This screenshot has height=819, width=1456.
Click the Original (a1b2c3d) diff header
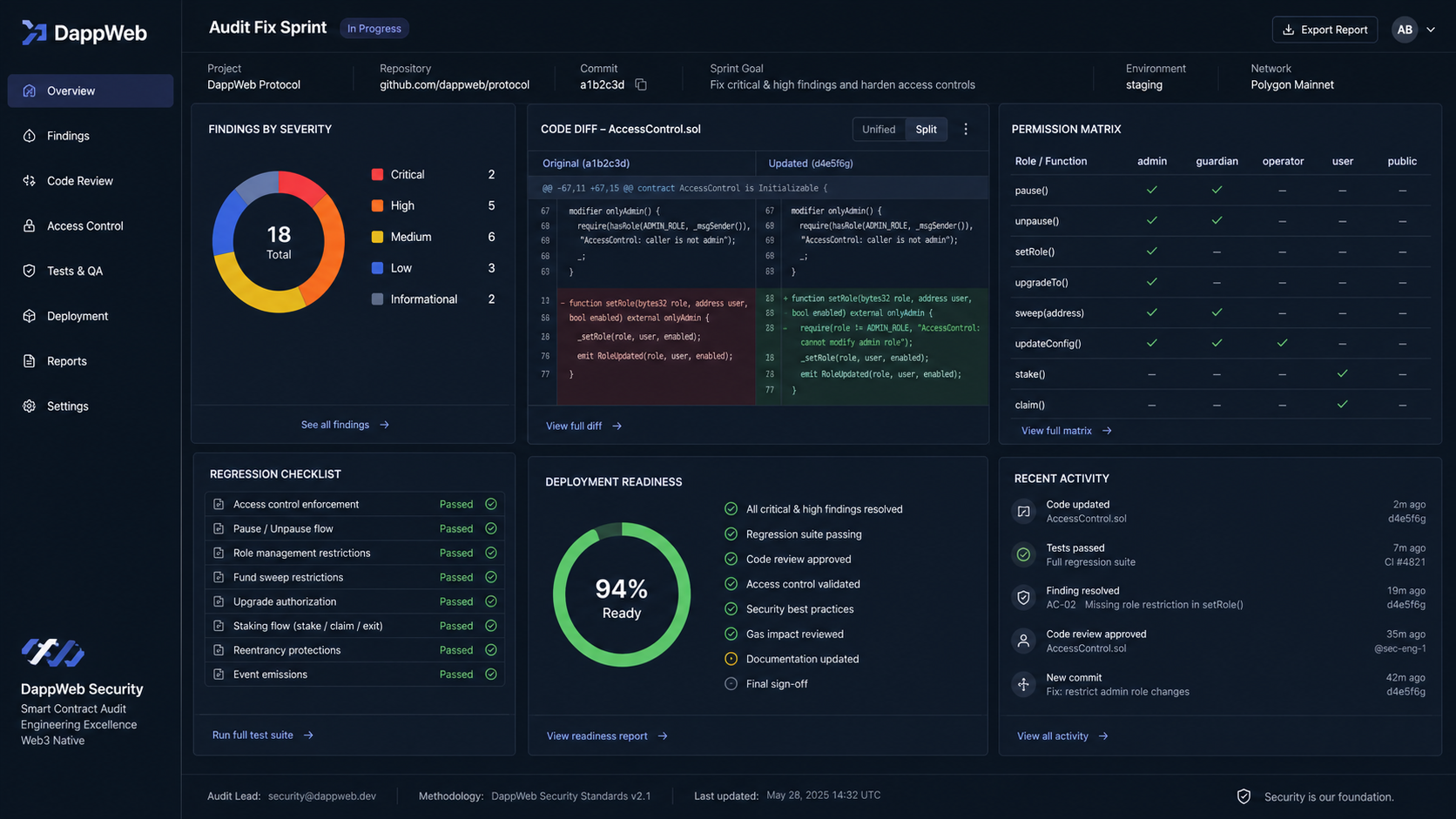tap(586, 164)
